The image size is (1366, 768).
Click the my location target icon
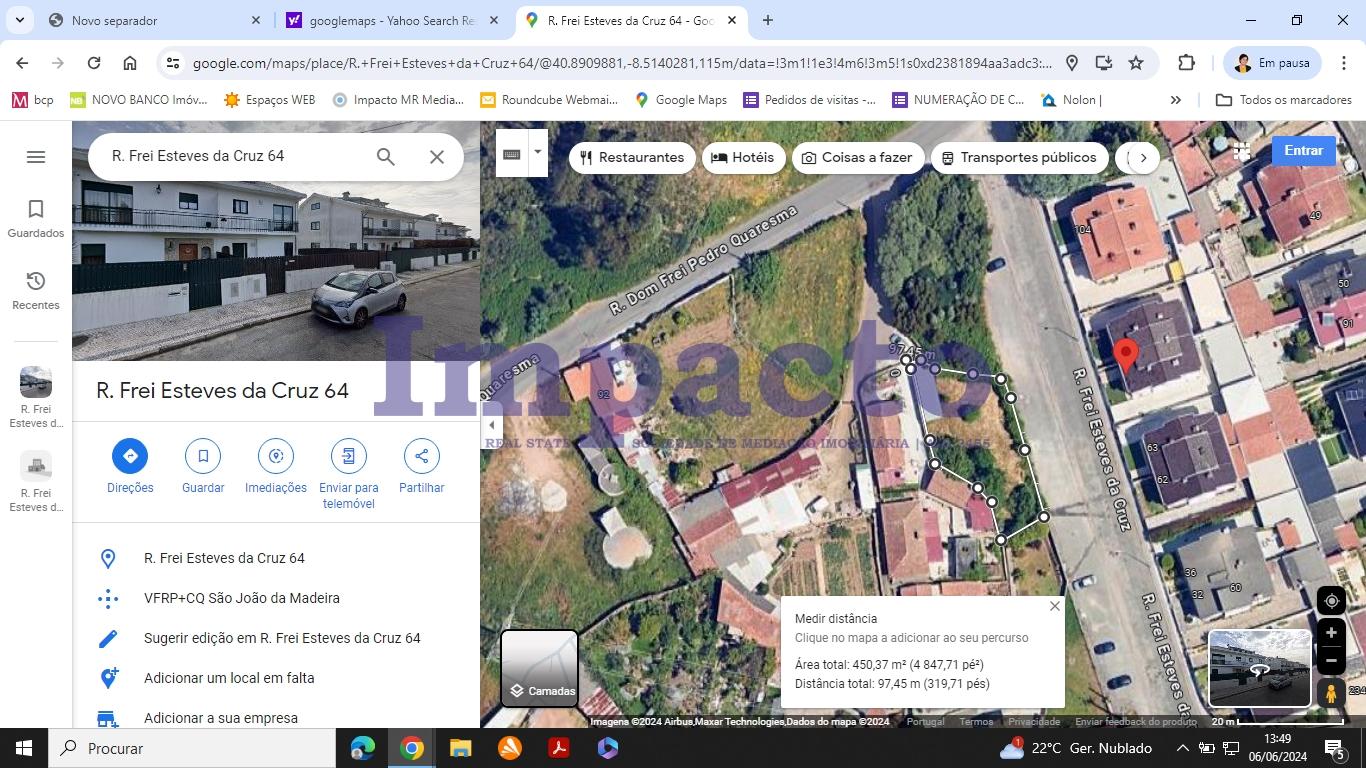[1331, 601]
